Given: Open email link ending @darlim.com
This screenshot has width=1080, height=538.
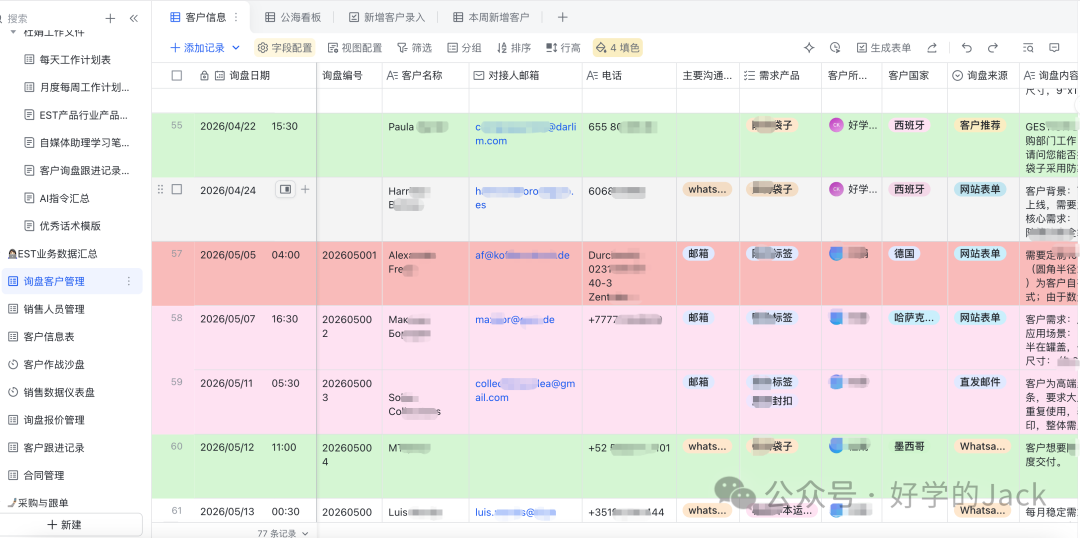Looking at the screenshot, I should (x=525, y=134).
